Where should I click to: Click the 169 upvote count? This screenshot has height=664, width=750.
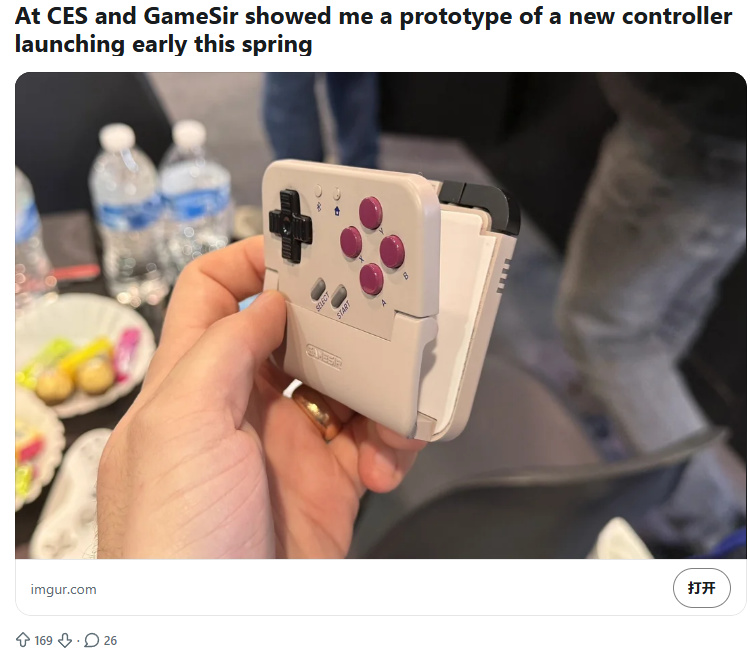[44, 640]
